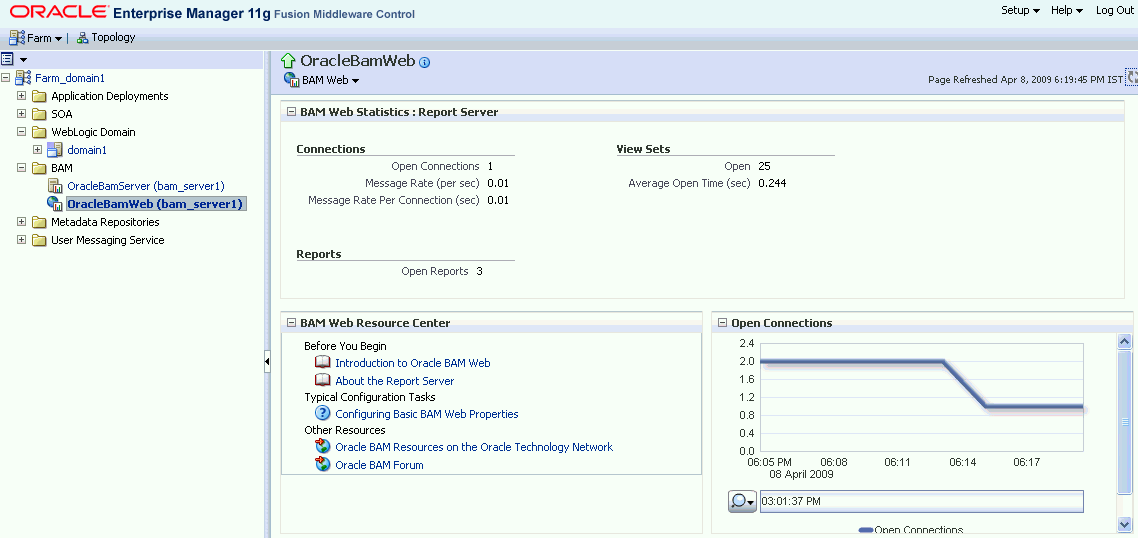This screenshot has width=1138, height=538.
Task: Open the navigation tree view menu icon
Action: tap(13, 59)
